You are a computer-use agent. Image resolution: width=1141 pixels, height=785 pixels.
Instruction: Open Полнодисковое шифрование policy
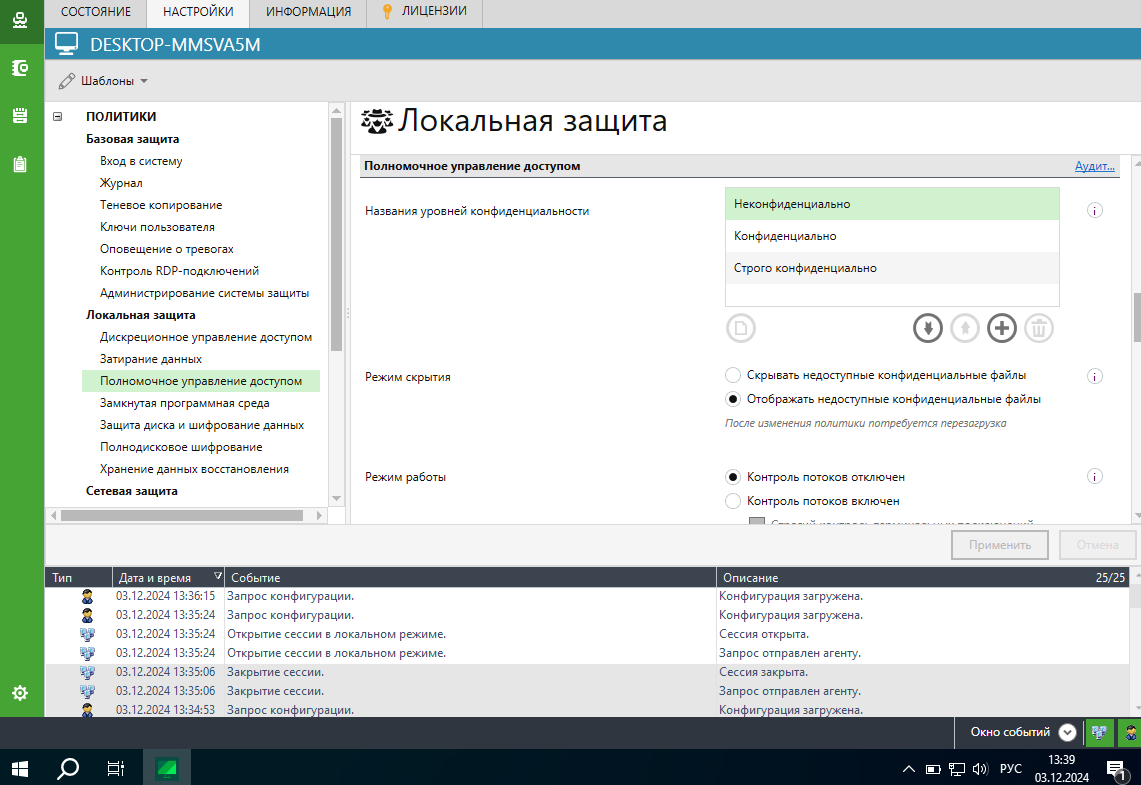pos(181,447)
